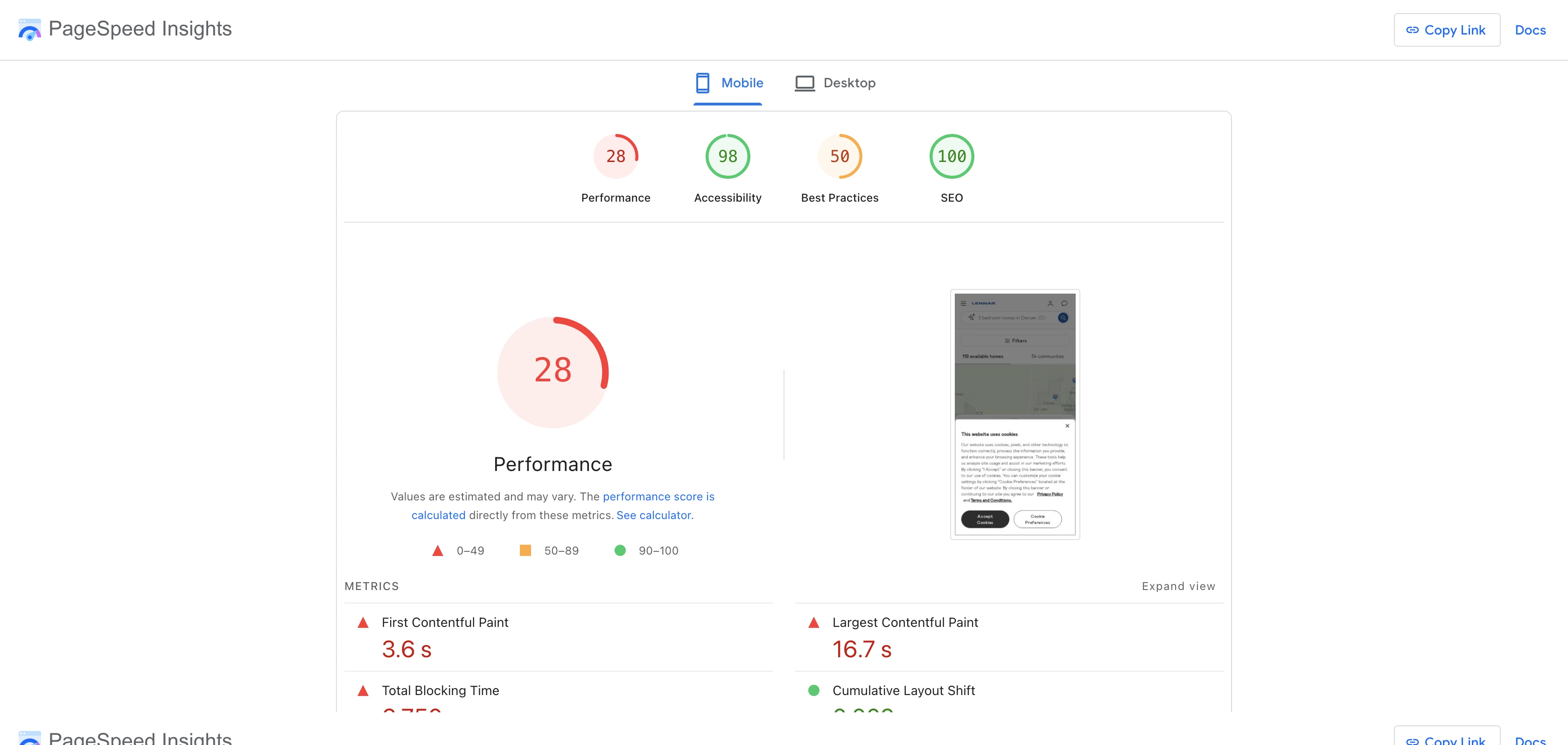Click the red triangle beside First Contentful Paint

364,623
